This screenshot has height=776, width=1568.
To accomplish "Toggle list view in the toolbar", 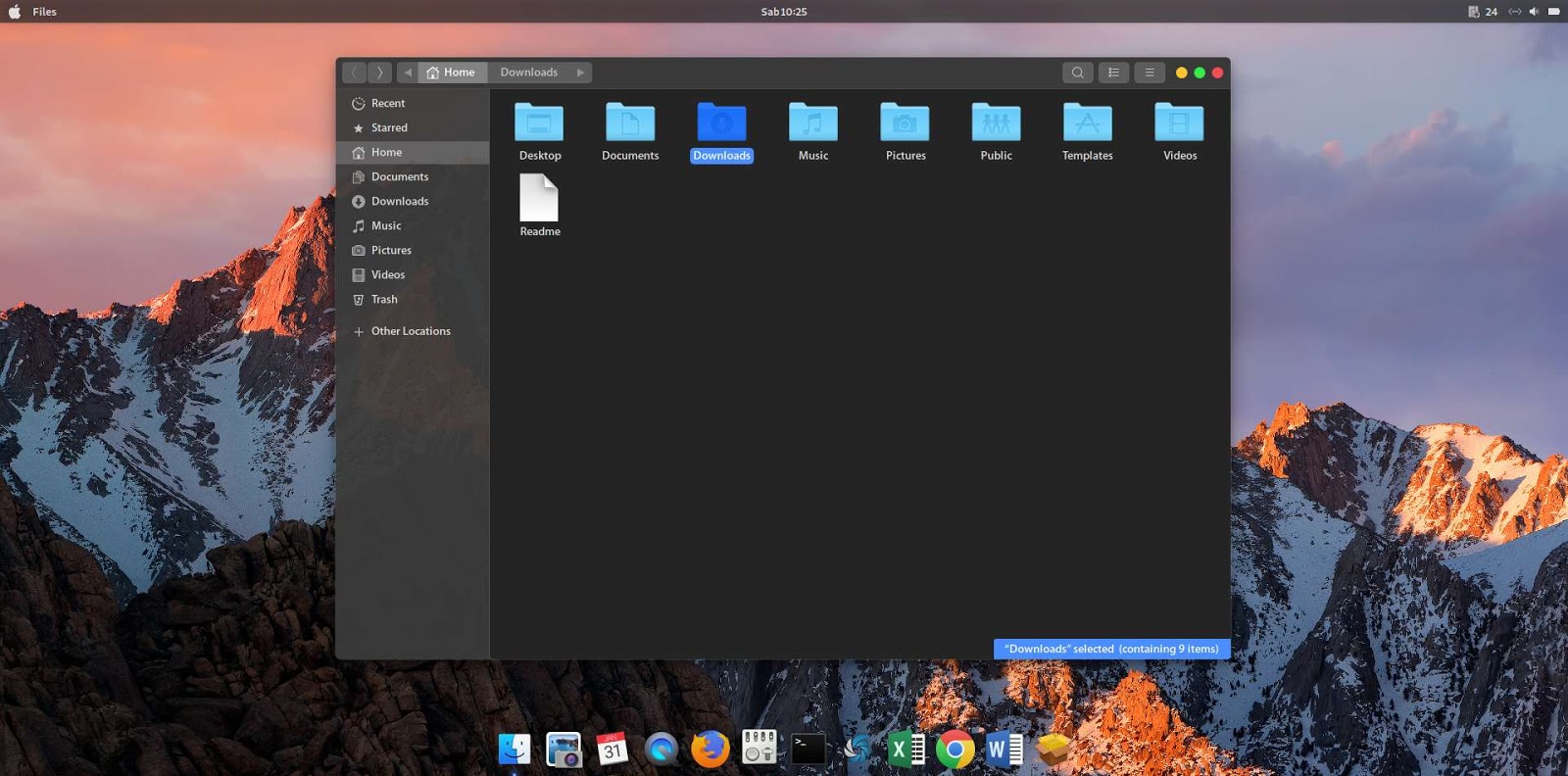I will tap(1113, 73).
